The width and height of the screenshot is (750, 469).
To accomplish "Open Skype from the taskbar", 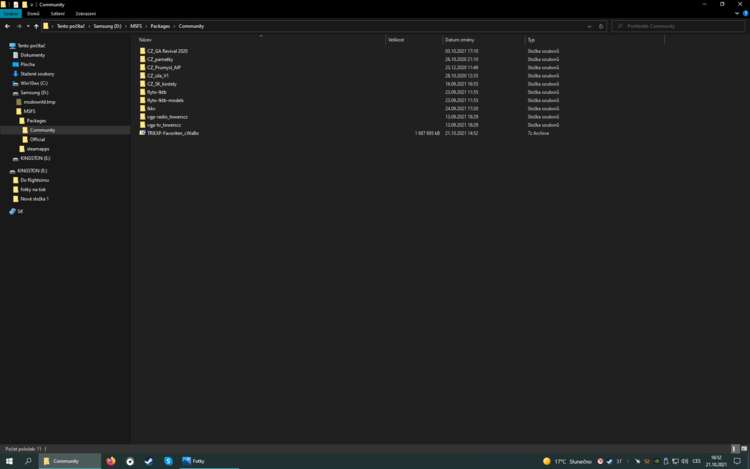I will pos(168,461).
